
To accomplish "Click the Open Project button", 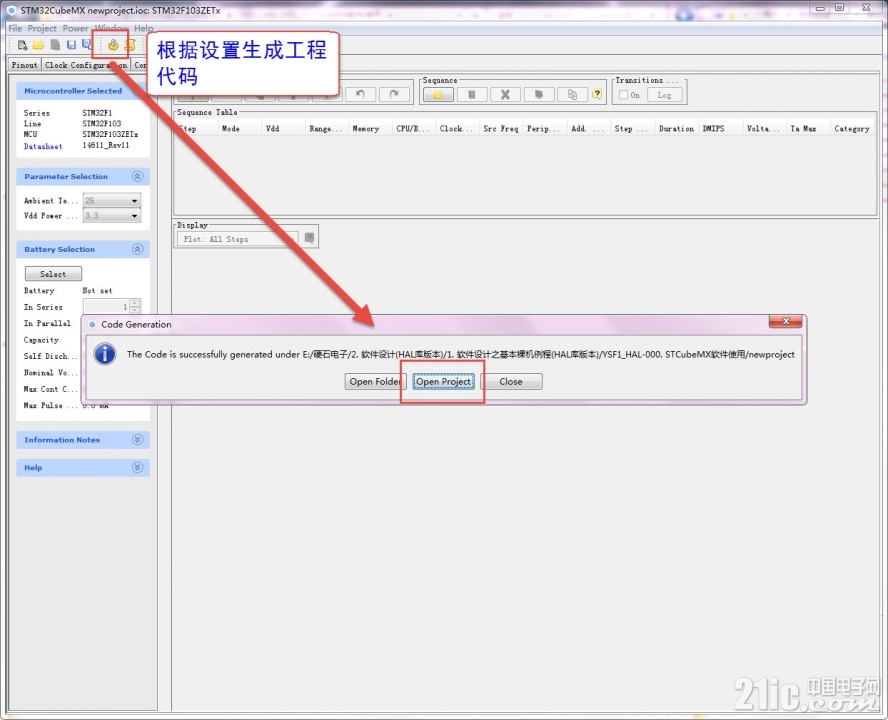I will (443, 381).
